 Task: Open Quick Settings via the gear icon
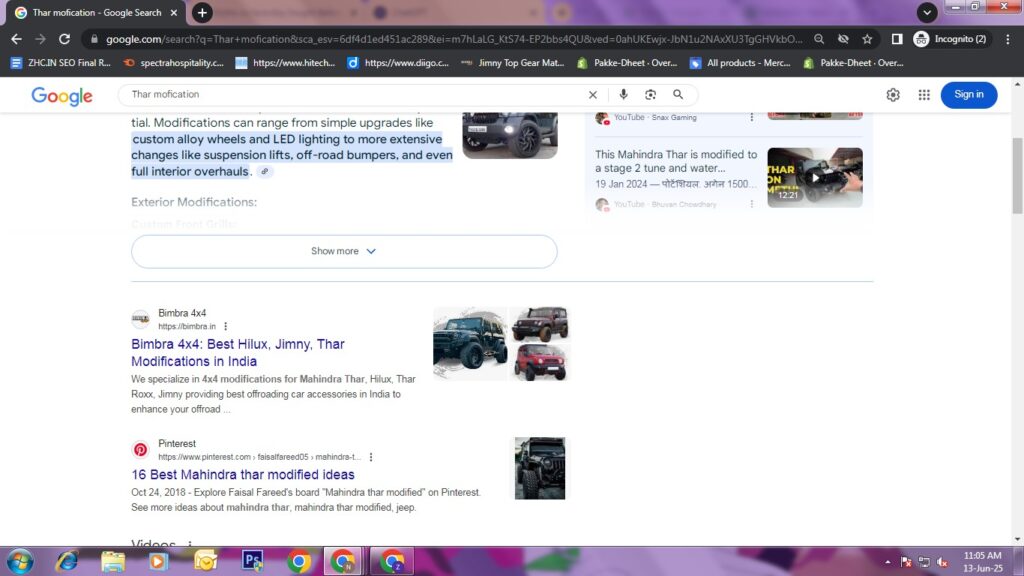coord(893,94)
